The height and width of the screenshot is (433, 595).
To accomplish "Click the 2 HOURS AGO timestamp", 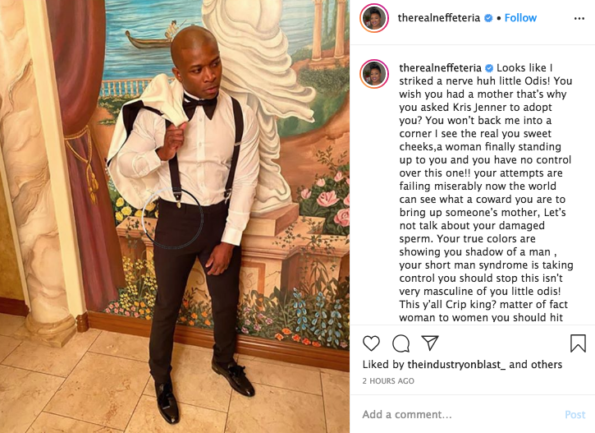I will 388,381.
